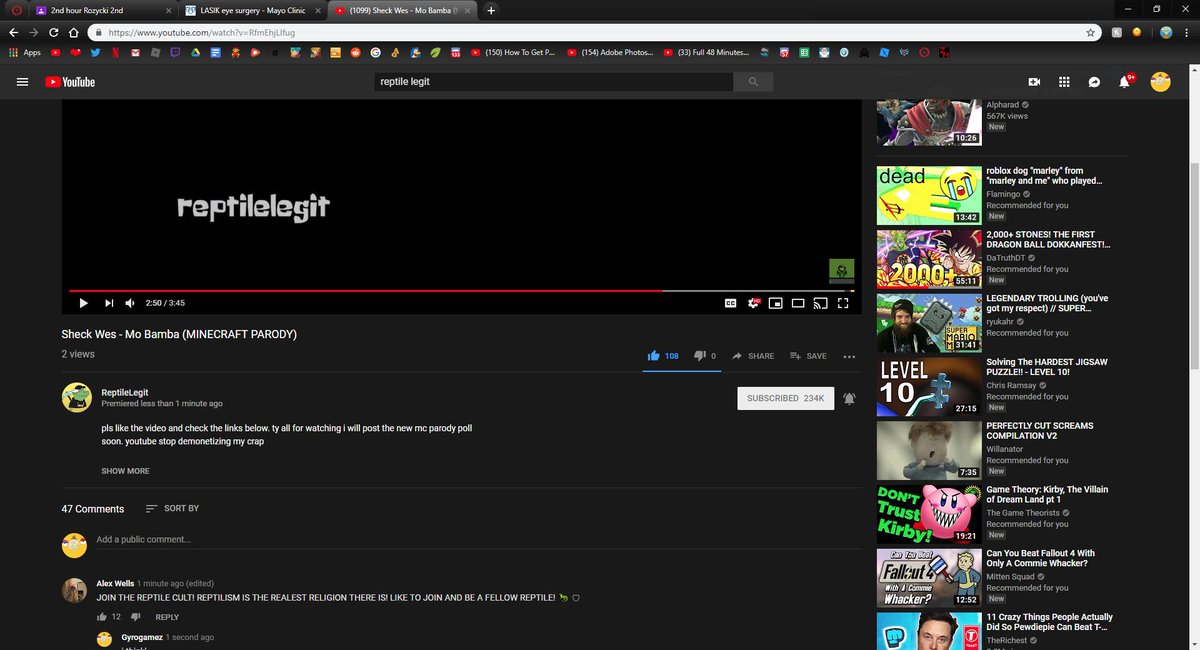Open 2,000+ STONES Dokkanfest video thumbnail
Screen dimensions: 1200x650
click(929, 259)
